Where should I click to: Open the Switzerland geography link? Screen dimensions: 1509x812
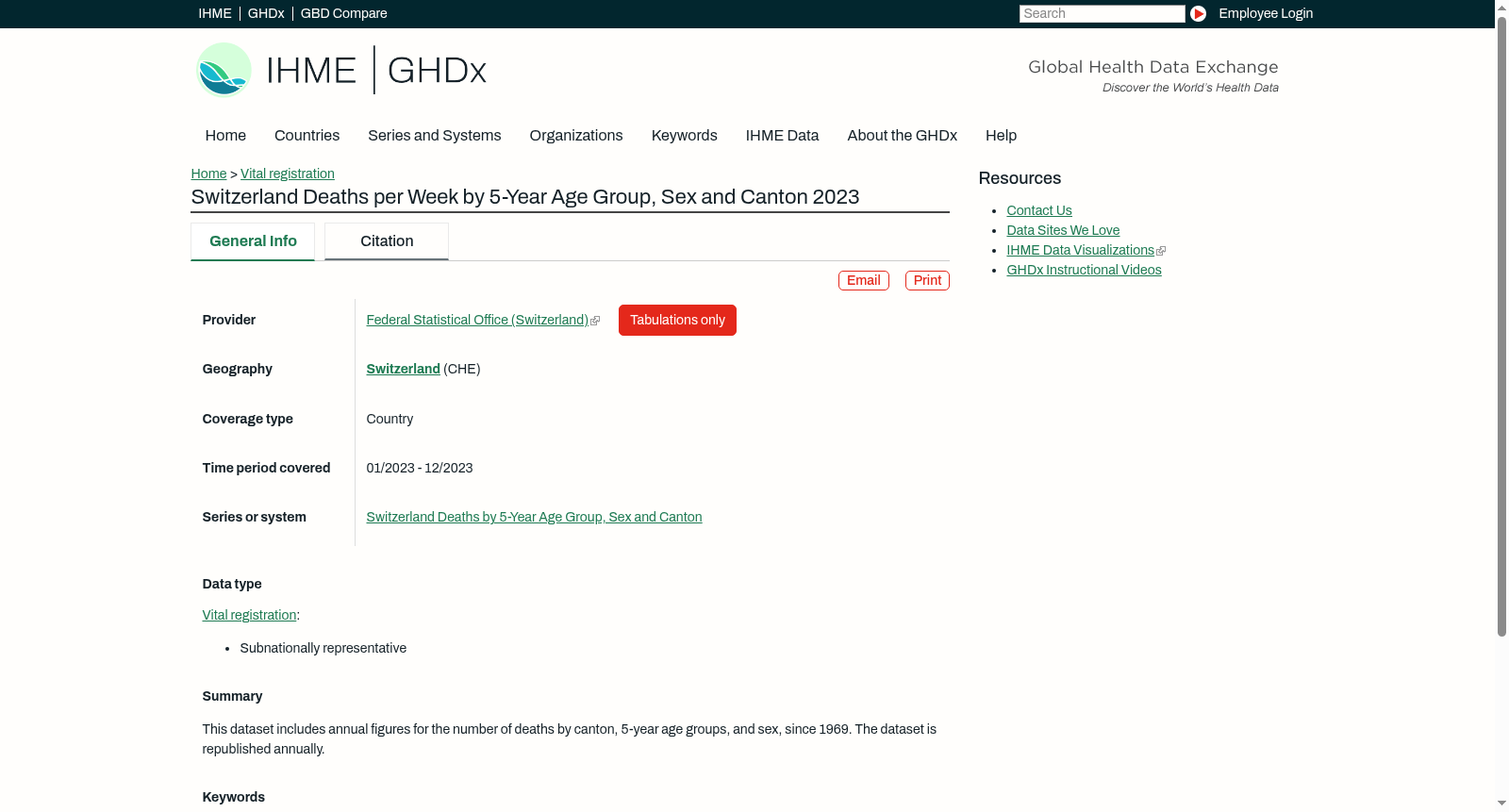(x=403, y=370)
